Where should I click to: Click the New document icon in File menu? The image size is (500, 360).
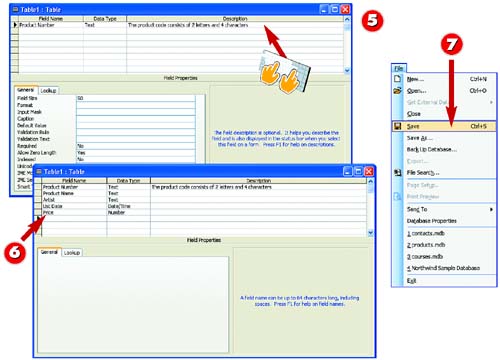pos(397,79)
